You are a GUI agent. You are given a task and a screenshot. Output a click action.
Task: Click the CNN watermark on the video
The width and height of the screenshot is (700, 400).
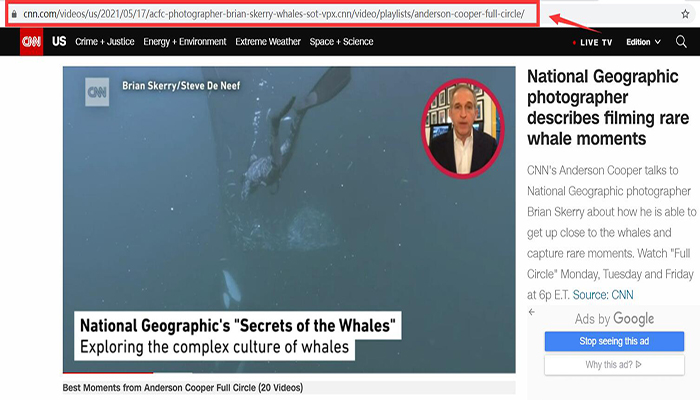tap(97, 92)
